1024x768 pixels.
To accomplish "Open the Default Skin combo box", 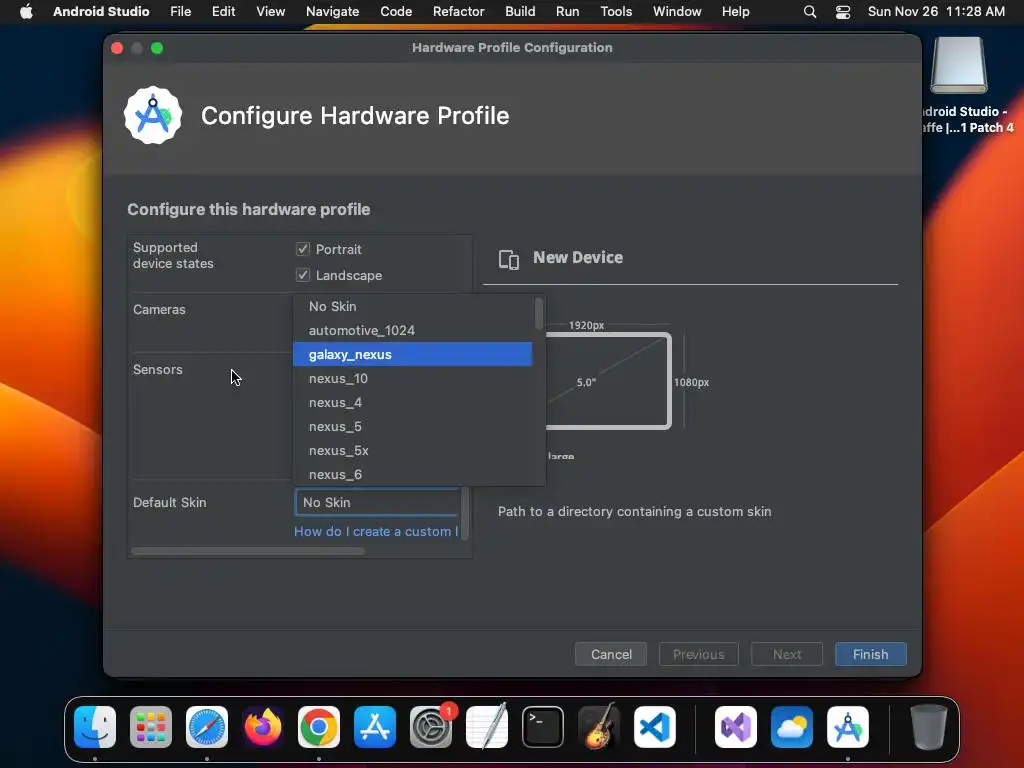I will click(377, 502).
